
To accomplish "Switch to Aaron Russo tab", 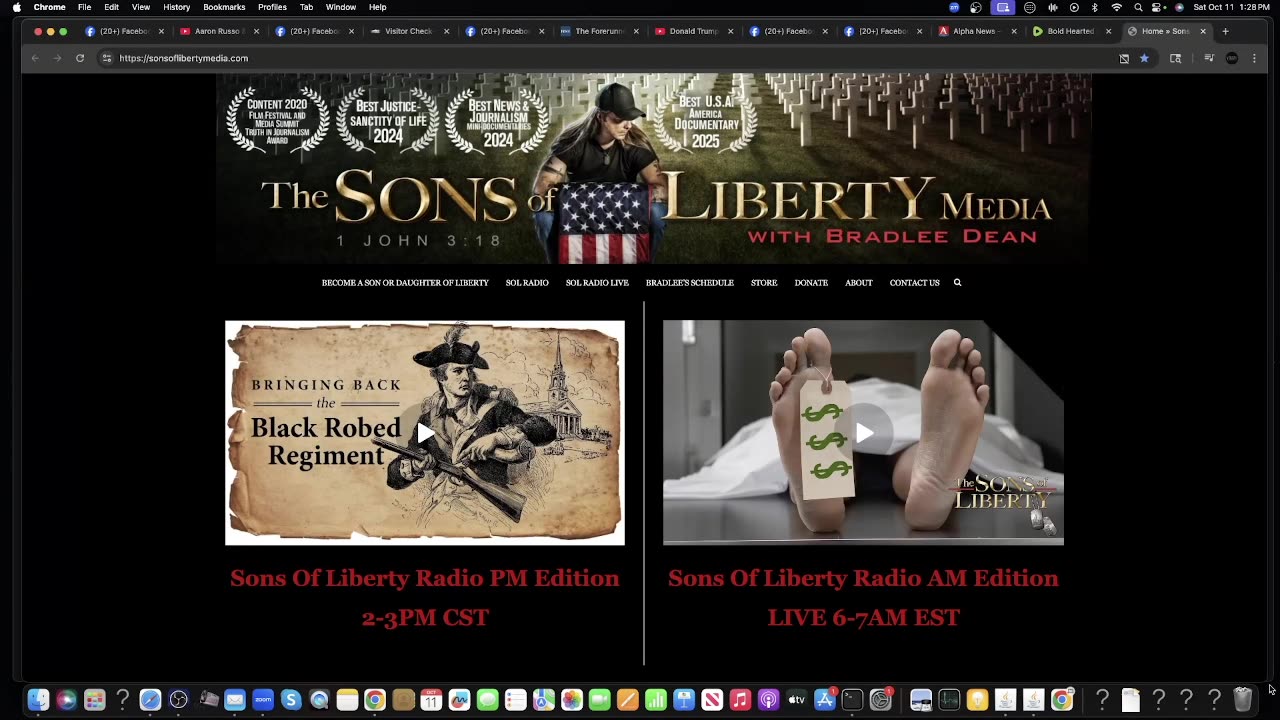I will 219,31.
